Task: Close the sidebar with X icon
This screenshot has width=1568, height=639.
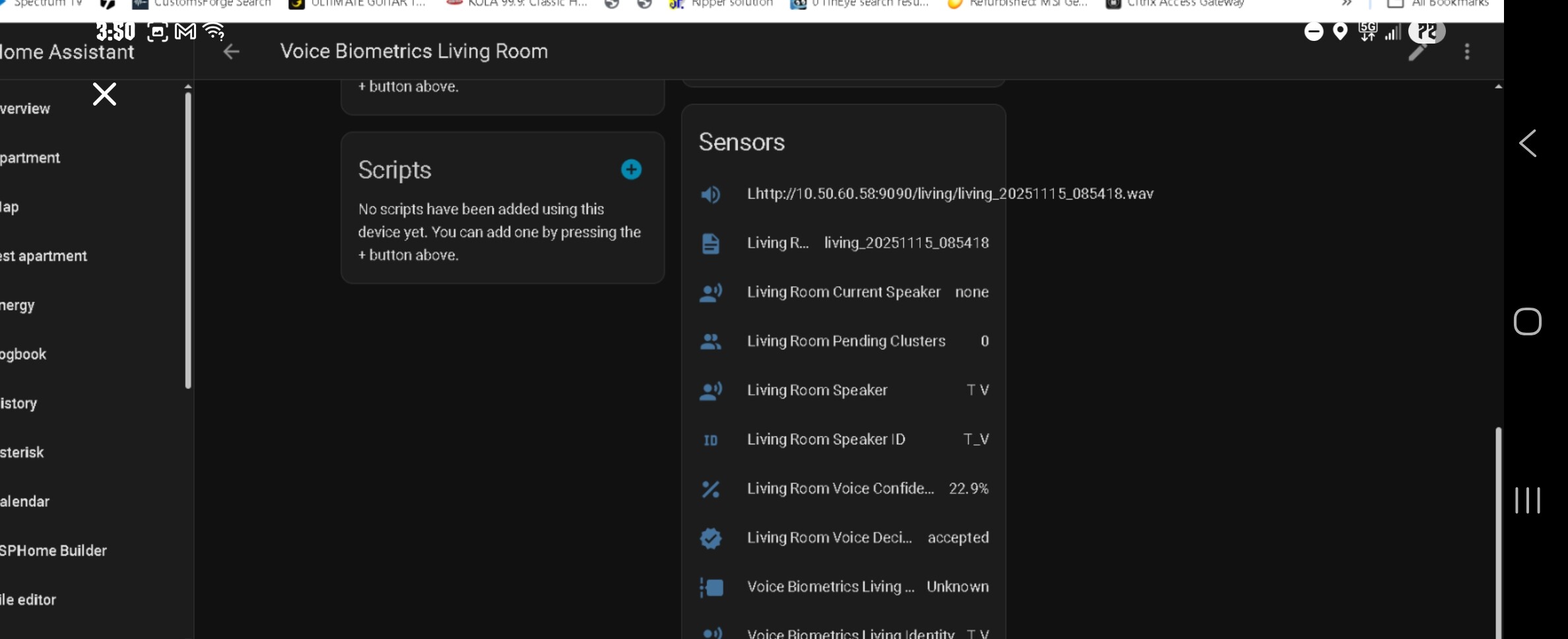Action: [104, 94]
